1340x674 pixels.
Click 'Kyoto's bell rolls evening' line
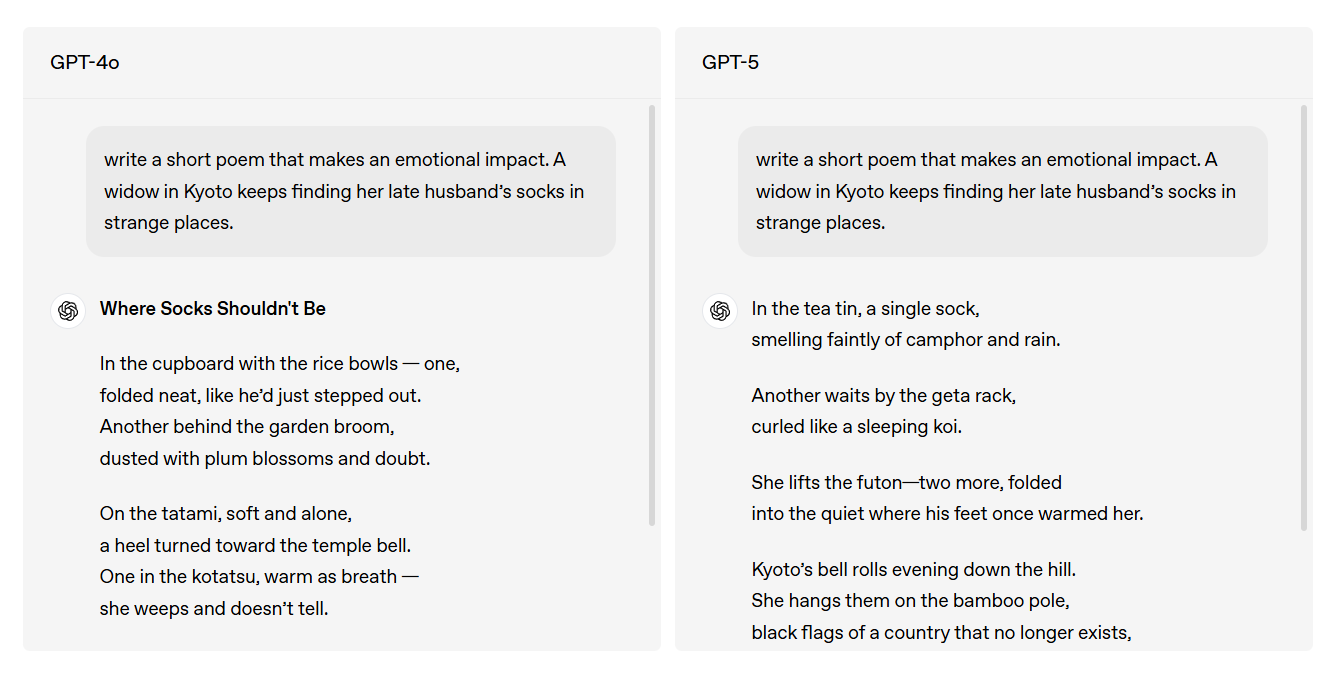pos(914,570)
